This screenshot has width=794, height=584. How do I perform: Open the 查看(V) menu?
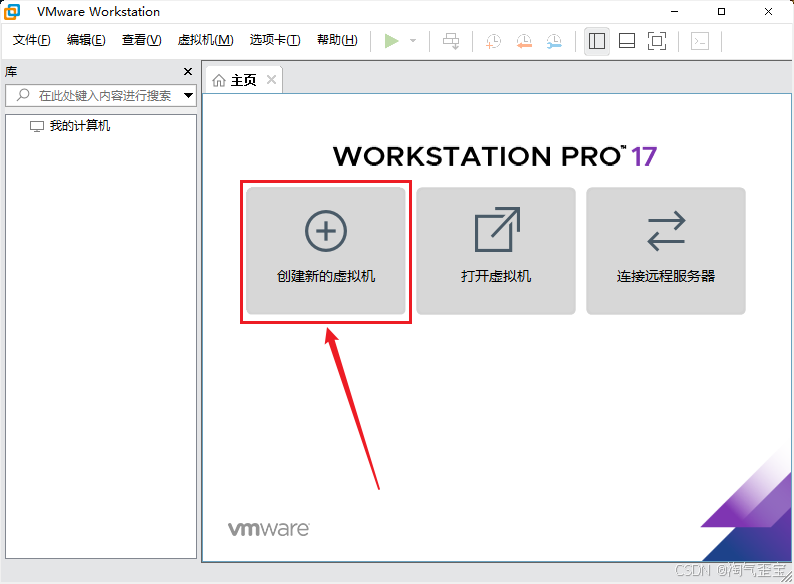point(141,40)
